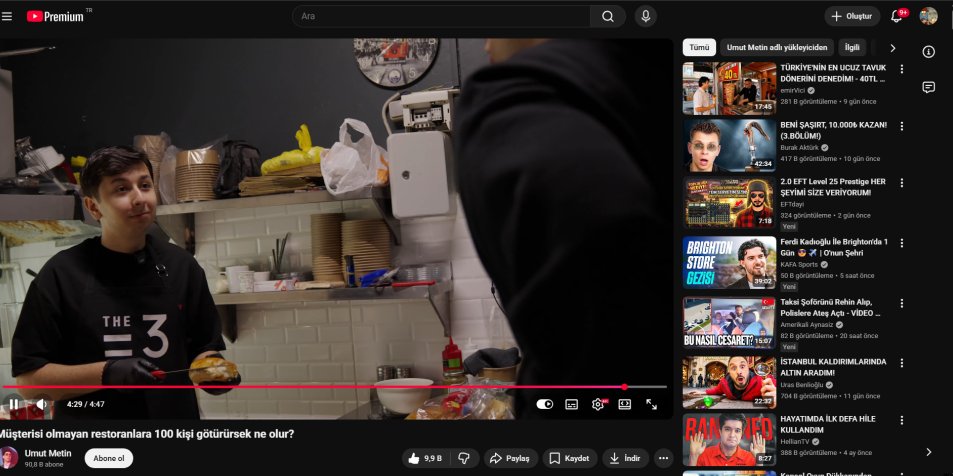Open options for Taksi Şoförünü video
Image resolution: width=953 pixels, height=476 pixels.
902,303
